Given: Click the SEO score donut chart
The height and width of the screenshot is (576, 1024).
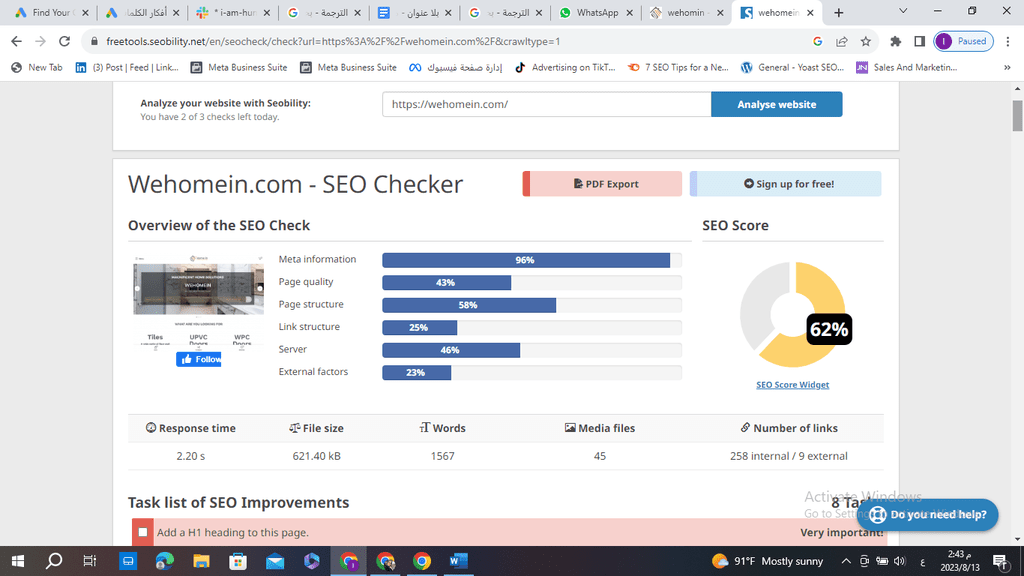Looking at the screenshot, I should [792, 315].
